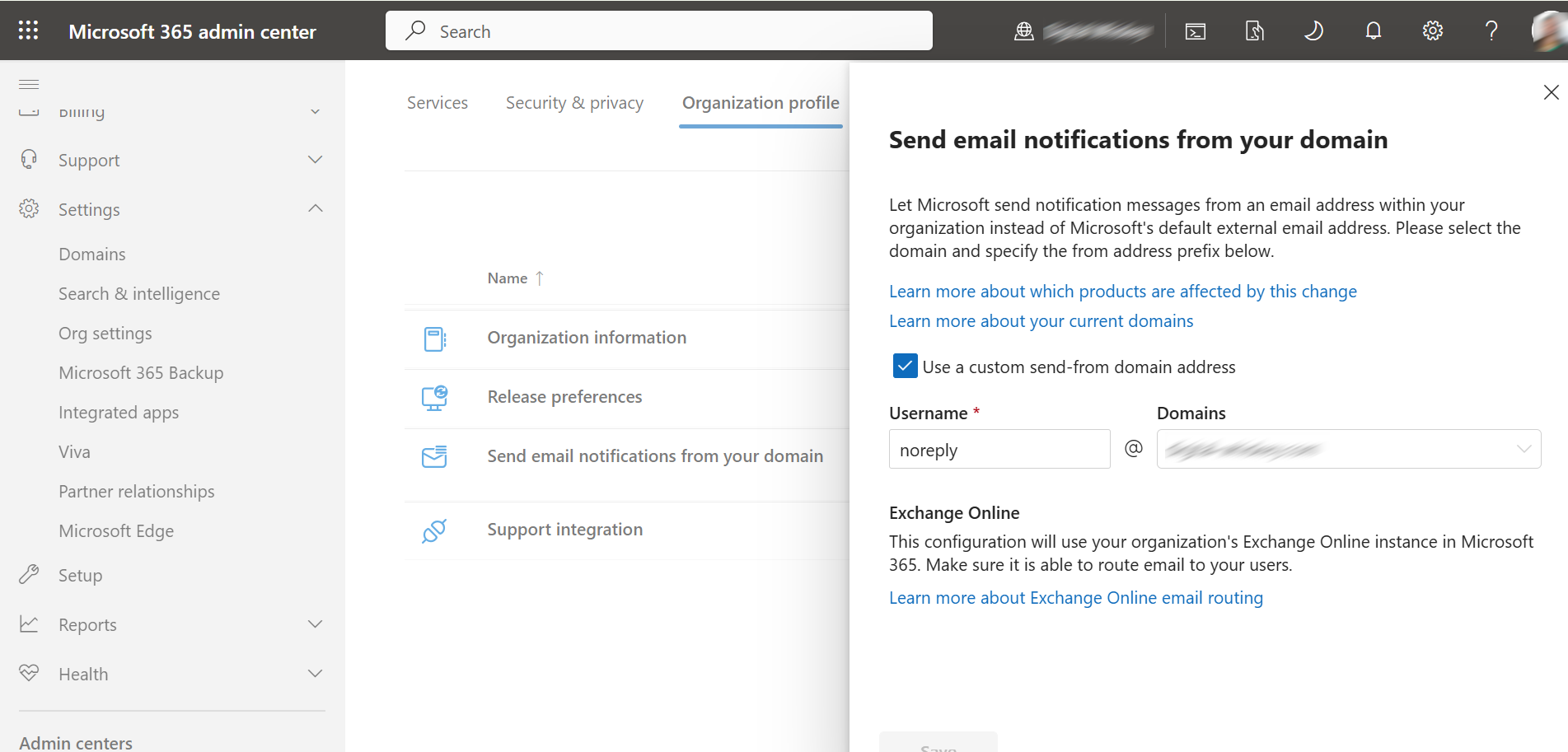The height and width of the screenshot is (752, 1568).
Task: Click the top Search box
Action: [x=658, y=30]
